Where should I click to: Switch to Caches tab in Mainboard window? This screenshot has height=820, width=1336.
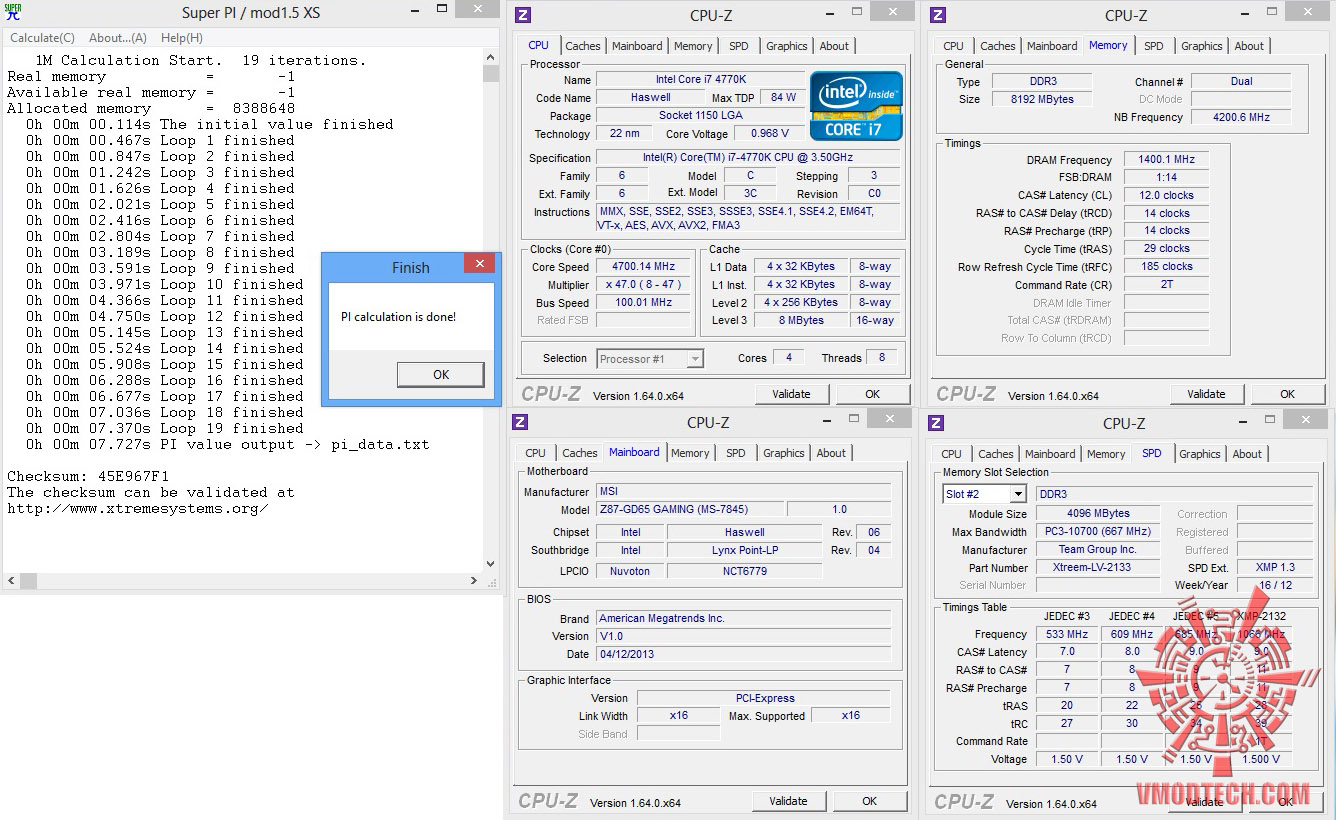point(580,453)
